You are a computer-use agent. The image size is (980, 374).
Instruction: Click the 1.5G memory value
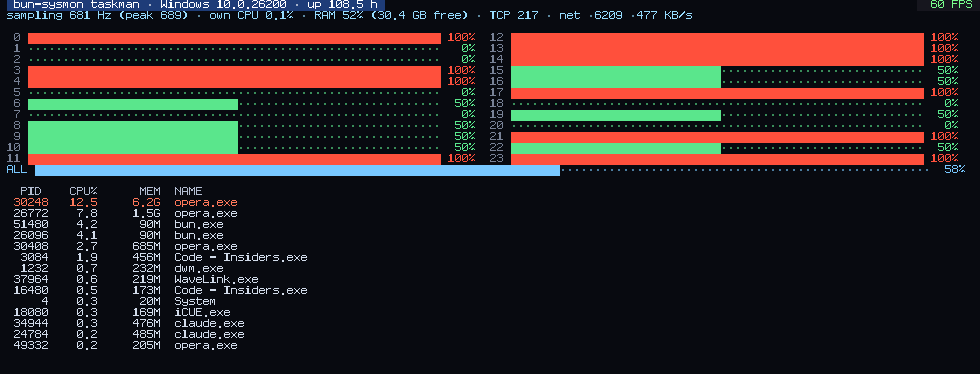tap(147, 213)
